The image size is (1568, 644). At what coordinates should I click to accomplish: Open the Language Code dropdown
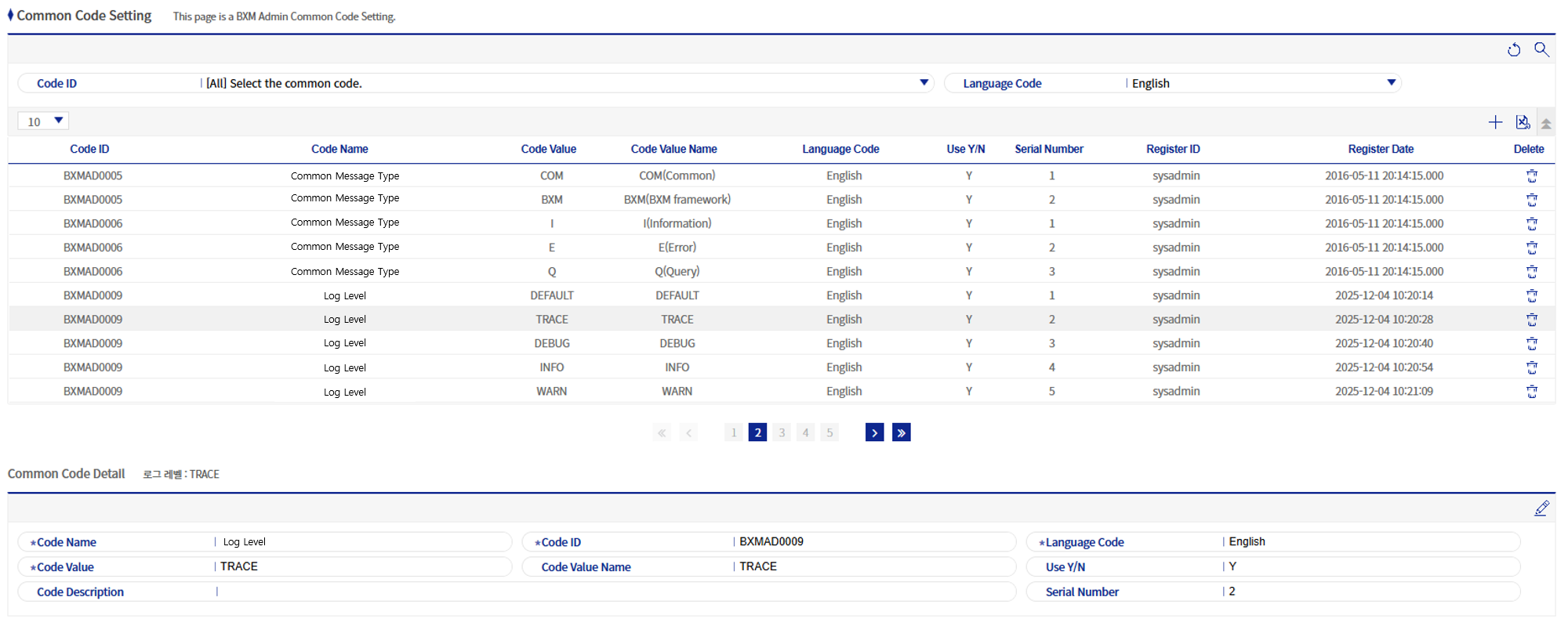click(1391, 83)
